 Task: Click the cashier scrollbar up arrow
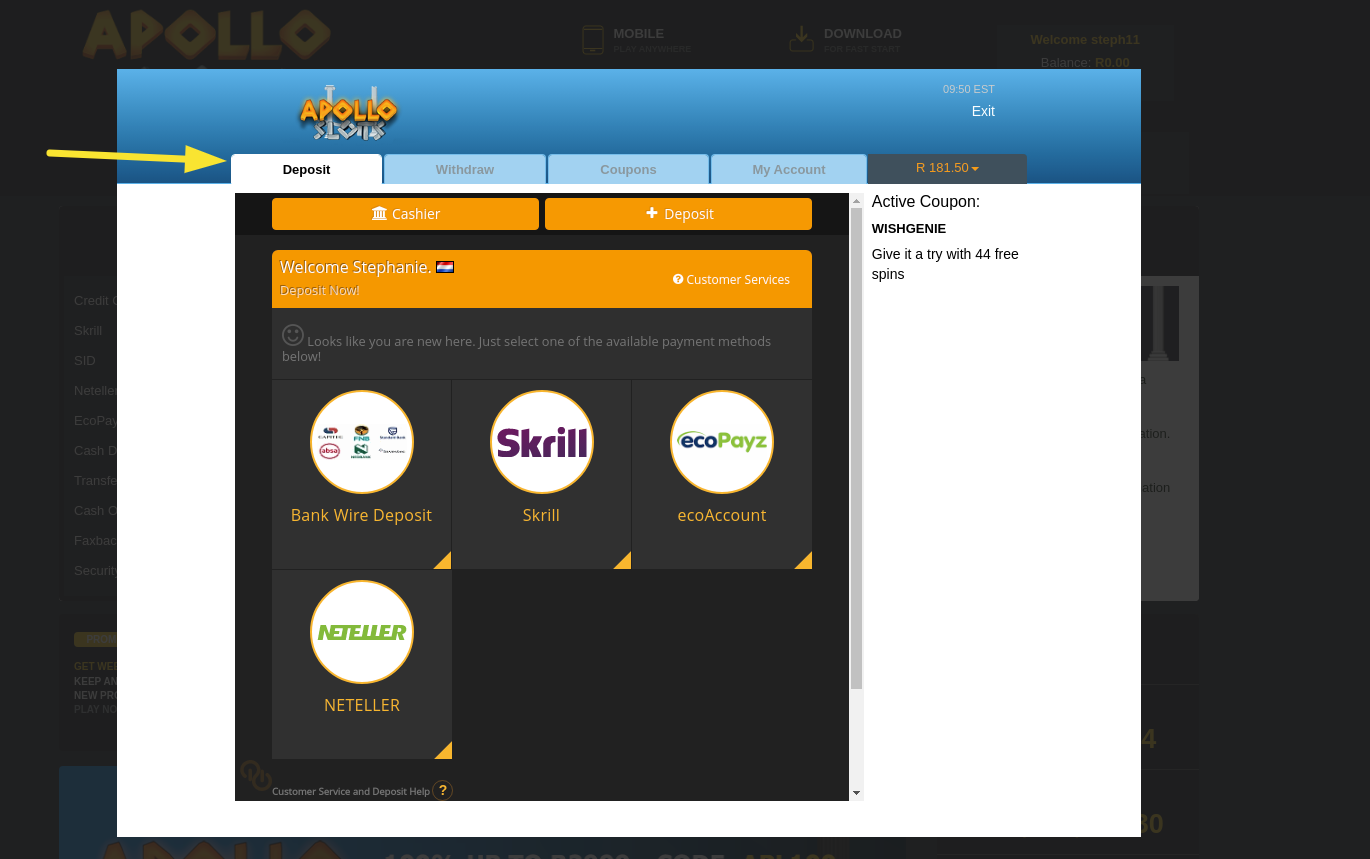tap(856, 201)
